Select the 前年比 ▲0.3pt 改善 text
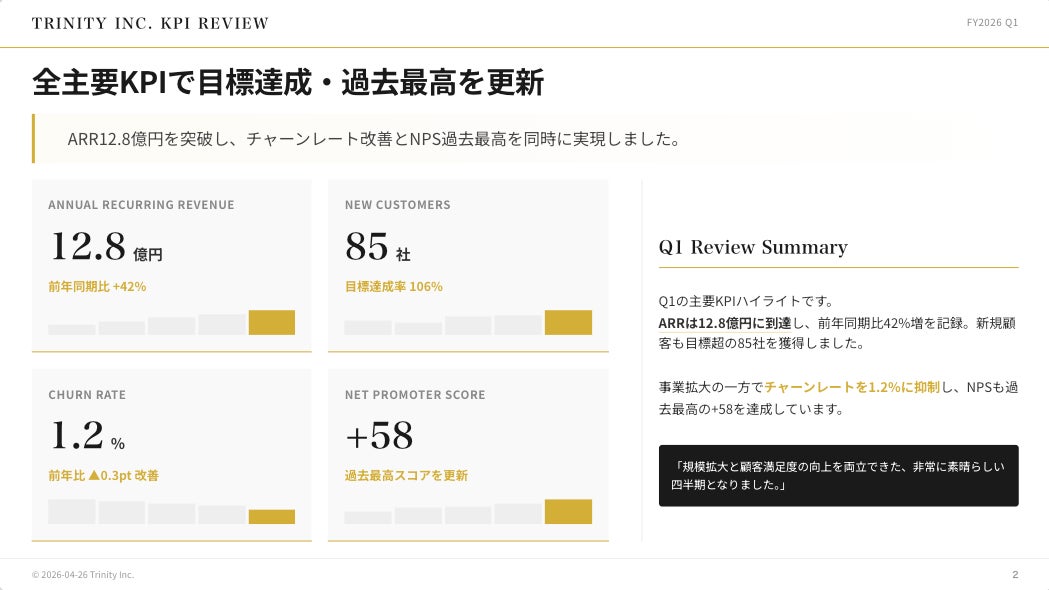This screenshot has width=1049, height=590. [x=103, y=476]
